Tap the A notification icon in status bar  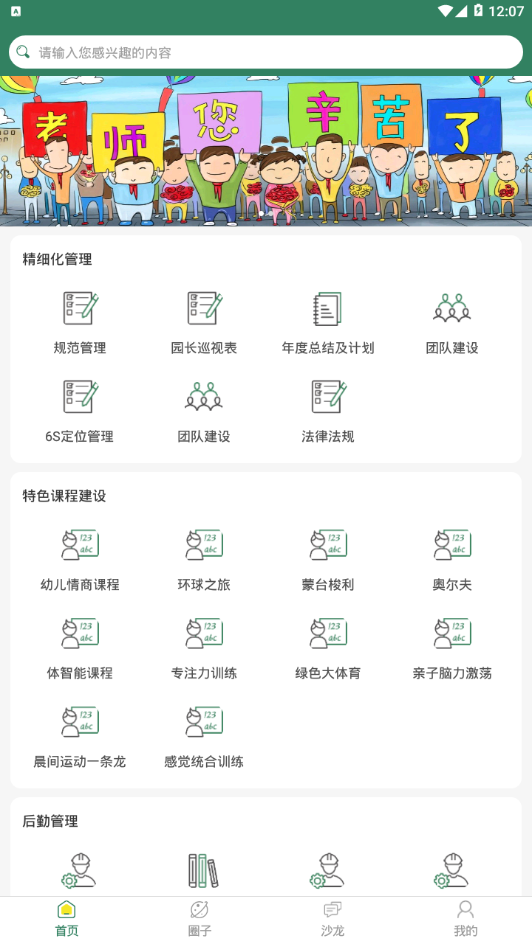coord(16,11)
